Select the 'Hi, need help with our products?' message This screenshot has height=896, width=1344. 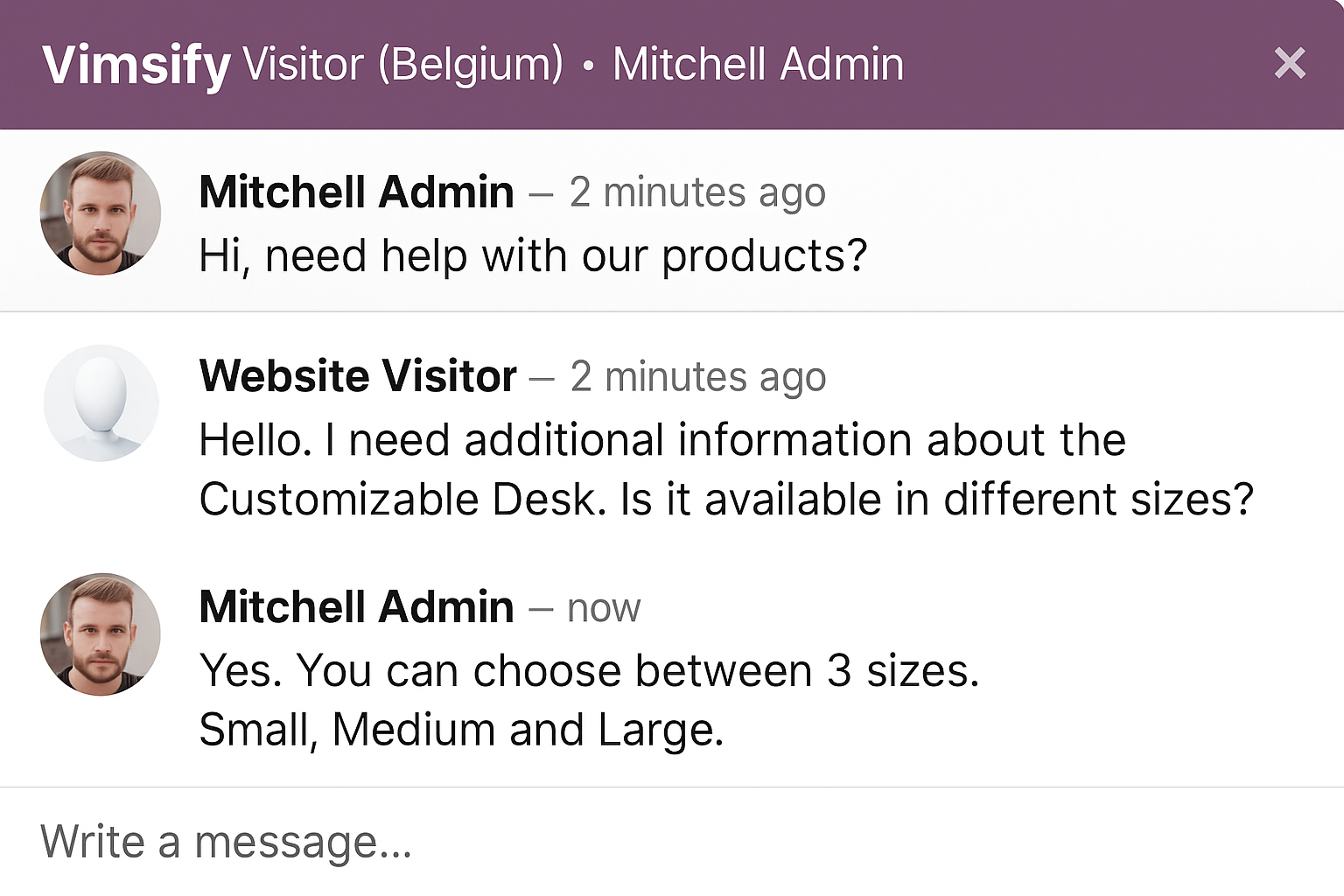tap(533, 255)
